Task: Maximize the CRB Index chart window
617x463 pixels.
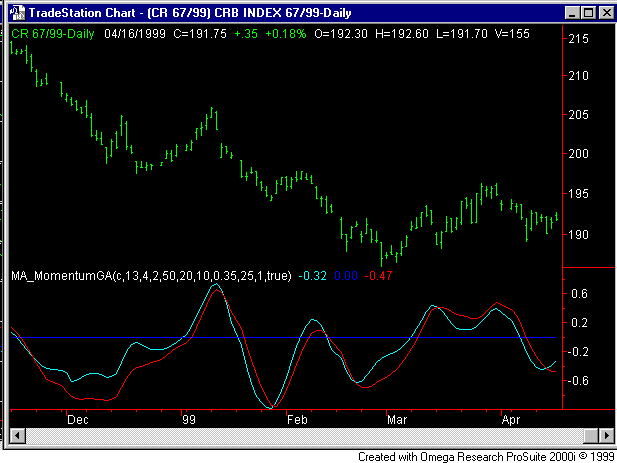Action: point(587,13)
